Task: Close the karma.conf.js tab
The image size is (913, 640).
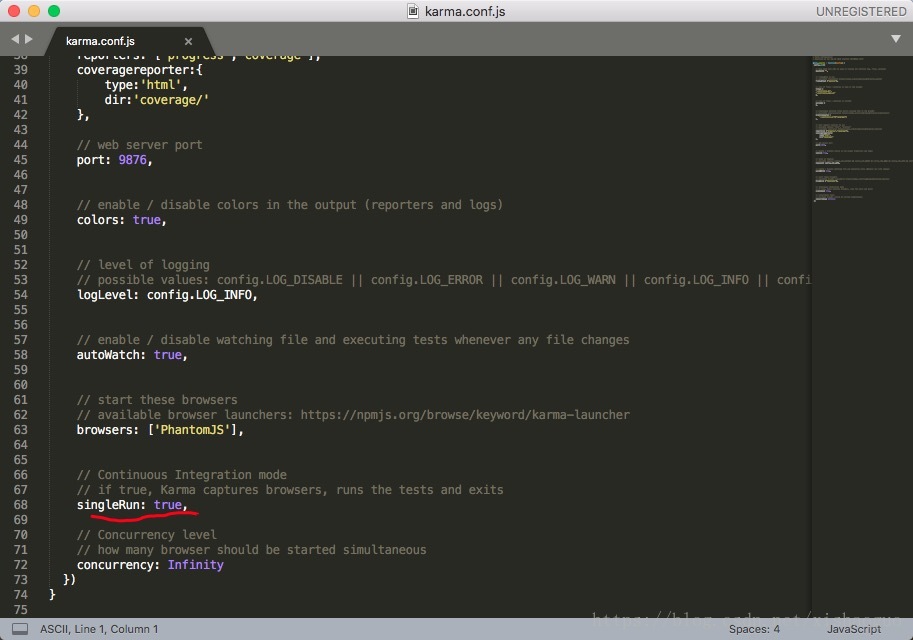Action: pyautogui.click(x=188, y=41)
